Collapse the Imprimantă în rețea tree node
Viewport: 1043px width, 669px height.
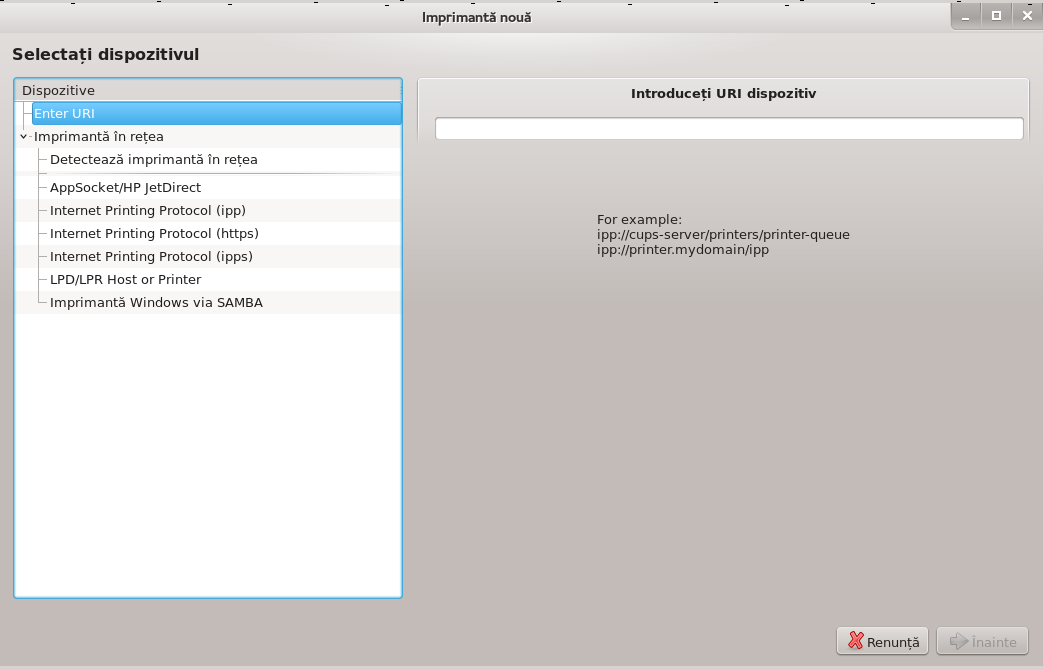pyautogui.click(x=23, y=136)
